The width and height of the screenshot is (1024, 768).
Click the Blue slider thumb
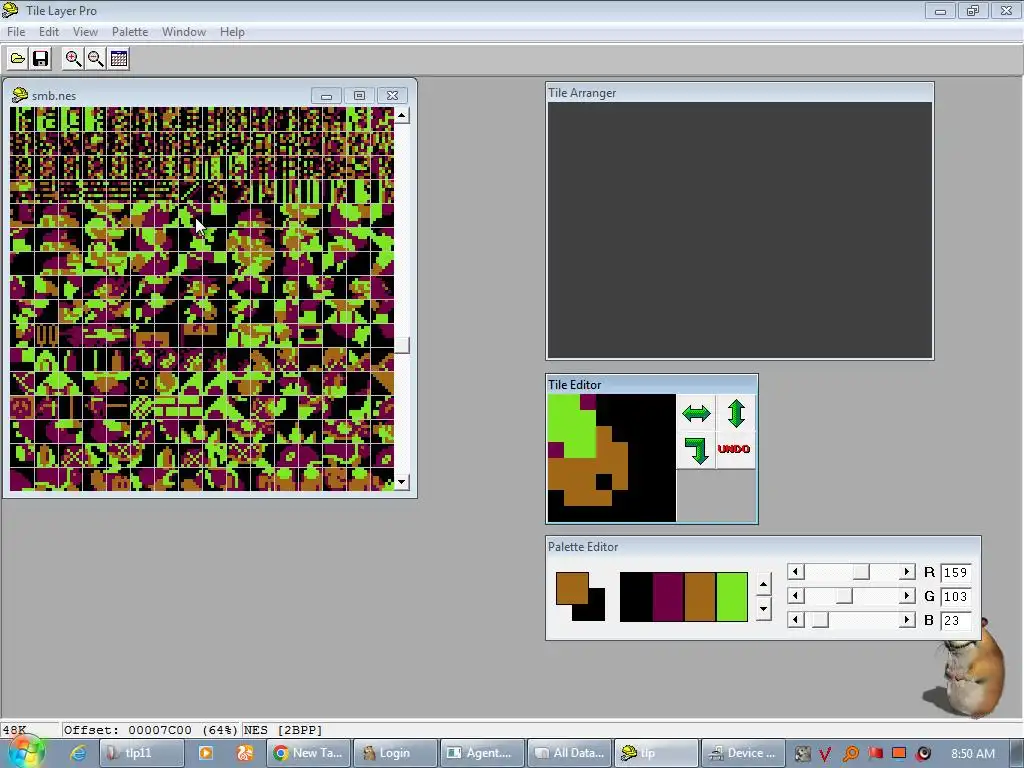(x=820, y=620)
